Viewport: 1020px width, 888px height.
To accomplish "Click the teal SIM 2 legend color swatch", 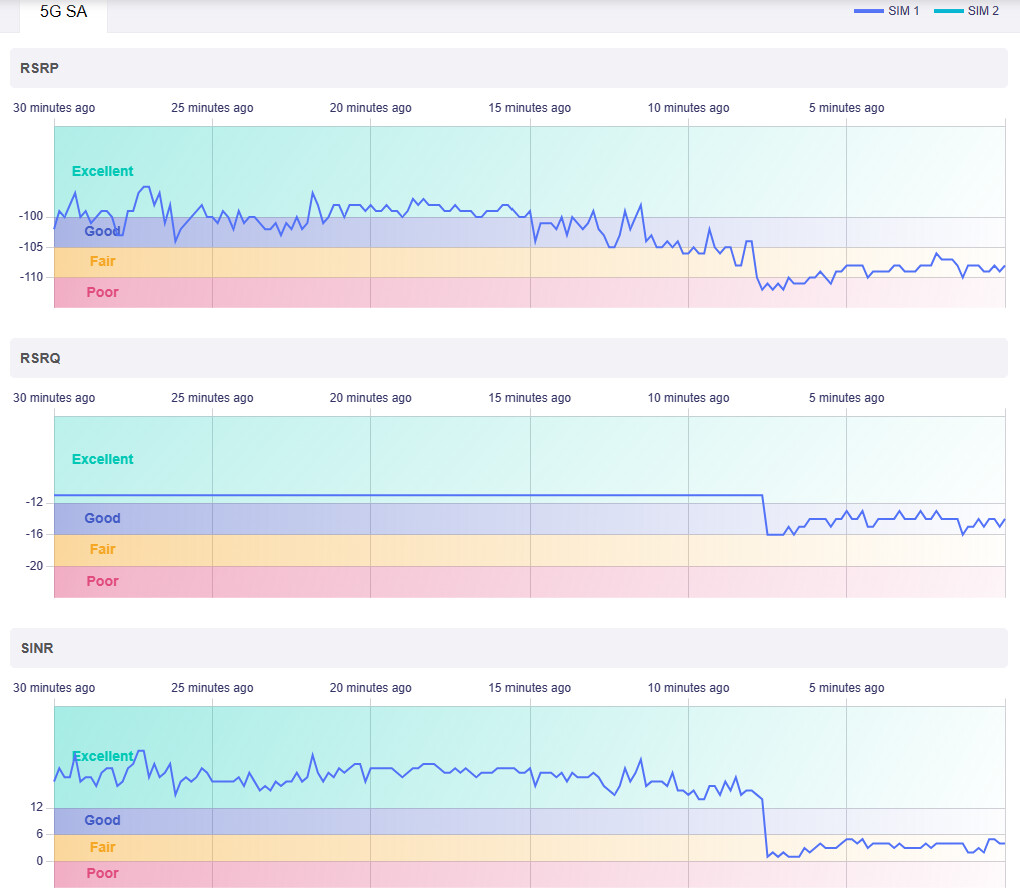I will click(948, 11).
